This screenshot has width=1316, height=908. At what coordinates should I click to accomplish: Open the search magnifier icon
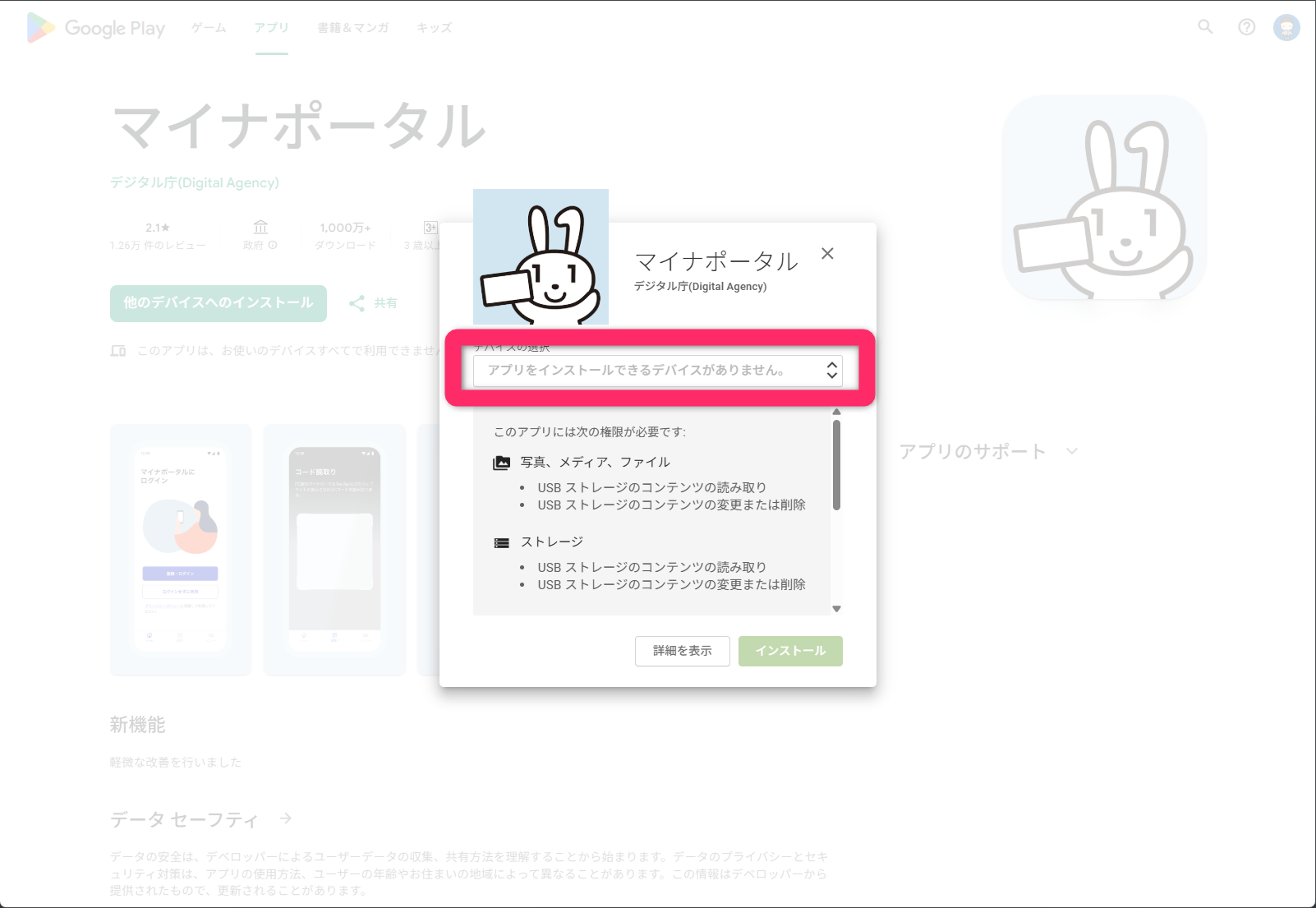click(x=1205, y=27)
